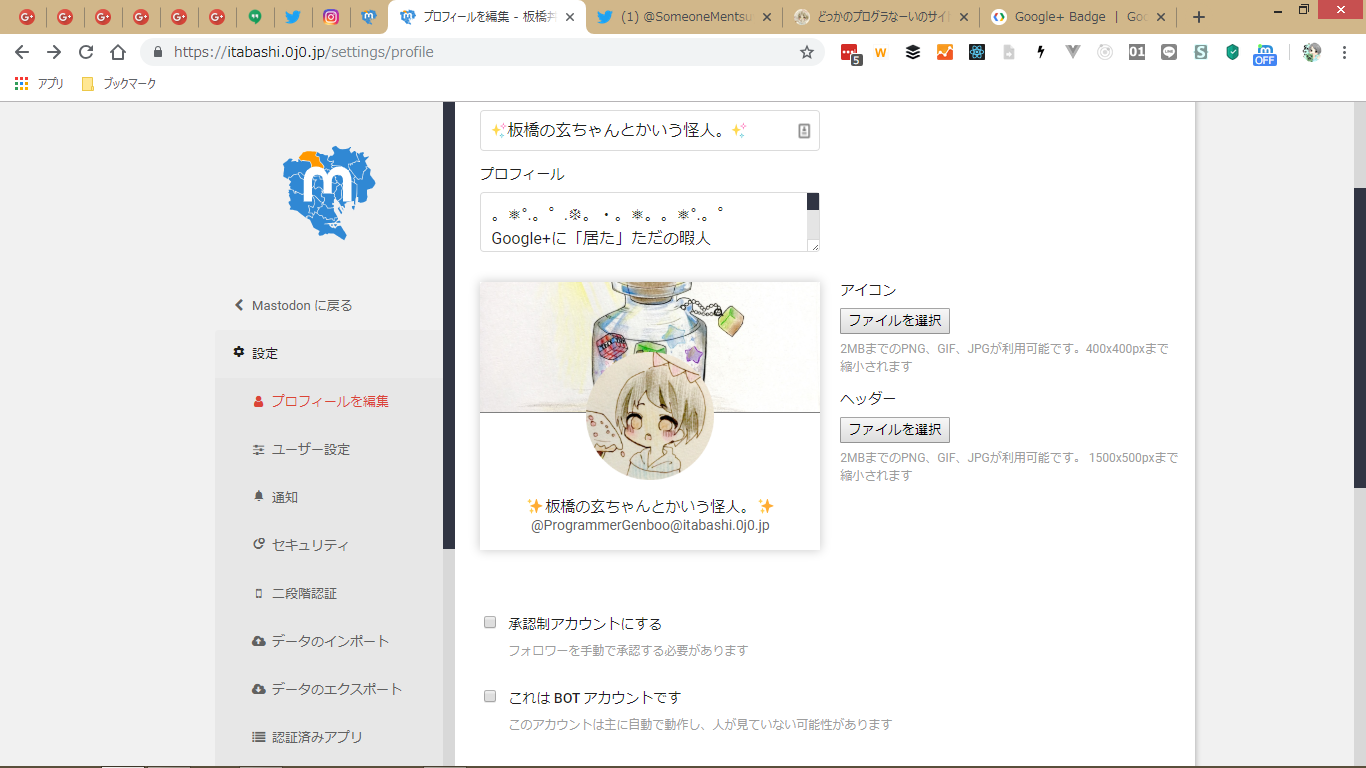The width and height of the screenshot is (1366, 768).
Task: Open the Buffer stacked-layers extension icon
Action: (x=912, y=52)
